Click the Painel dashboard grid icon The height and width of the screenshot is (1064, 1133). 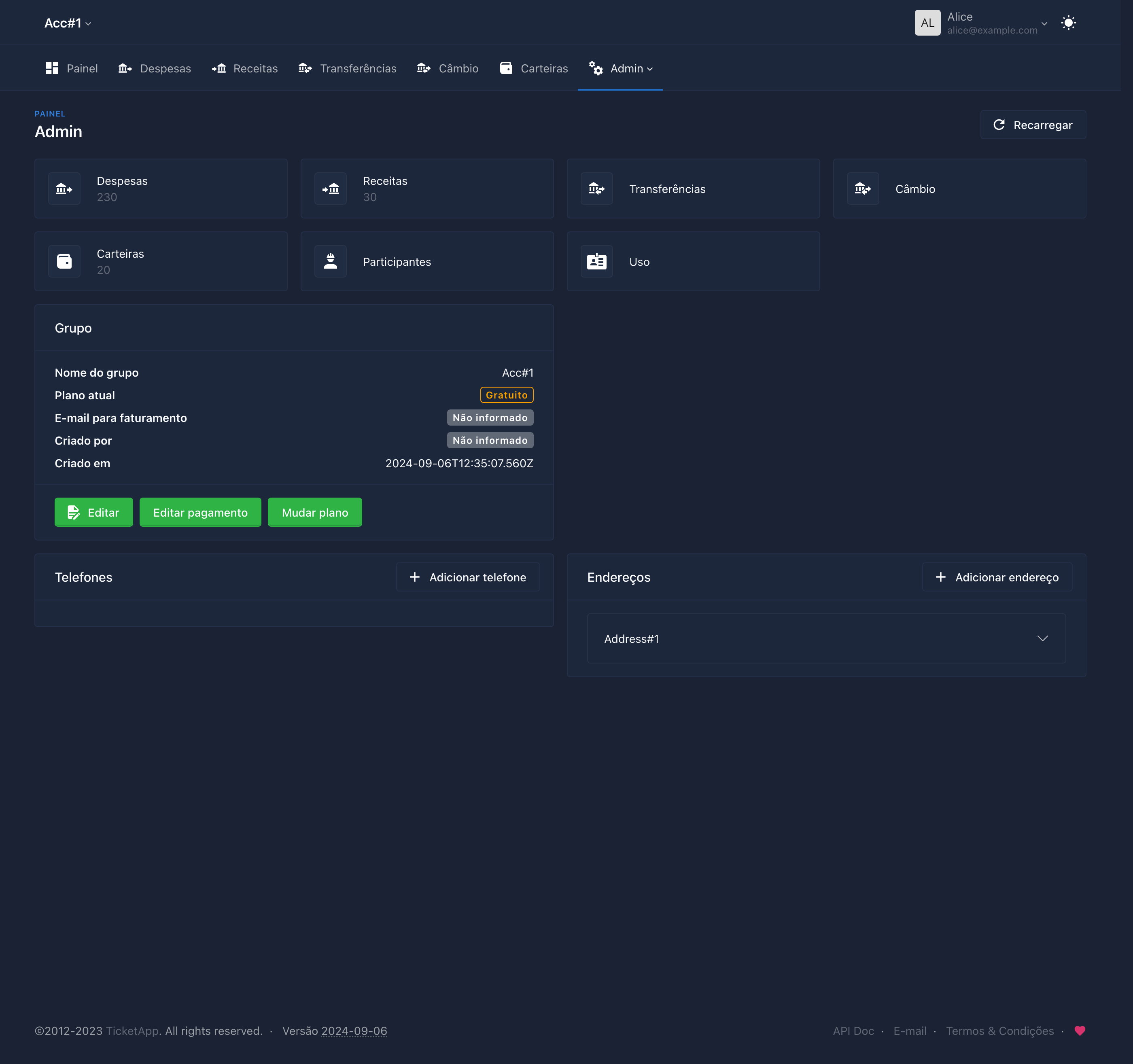point(52,68)
